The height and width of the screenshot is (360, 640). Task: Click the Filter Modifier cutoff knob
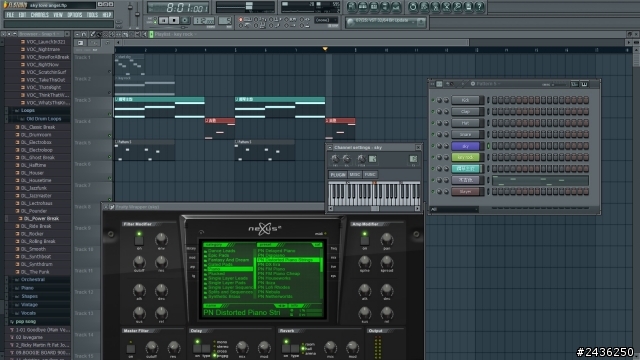click(x=139, y=262)
